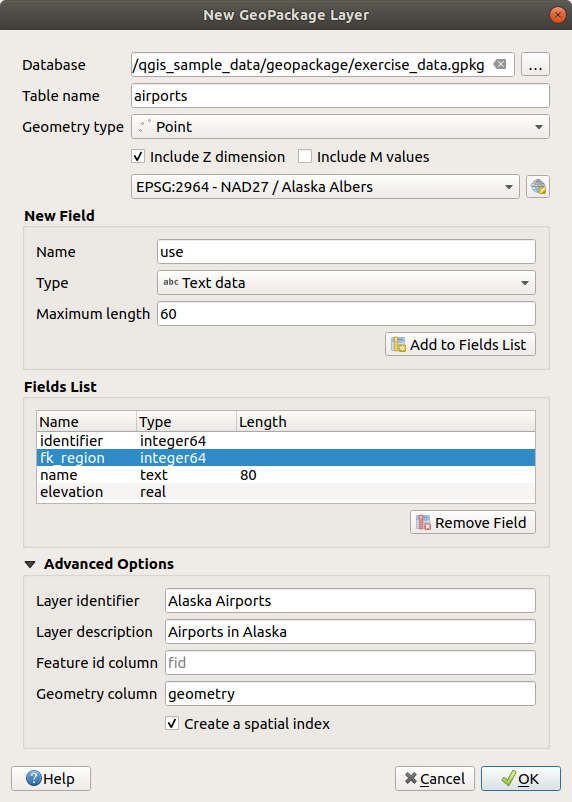
Task: Select the identifier field row
Action: 286,440
